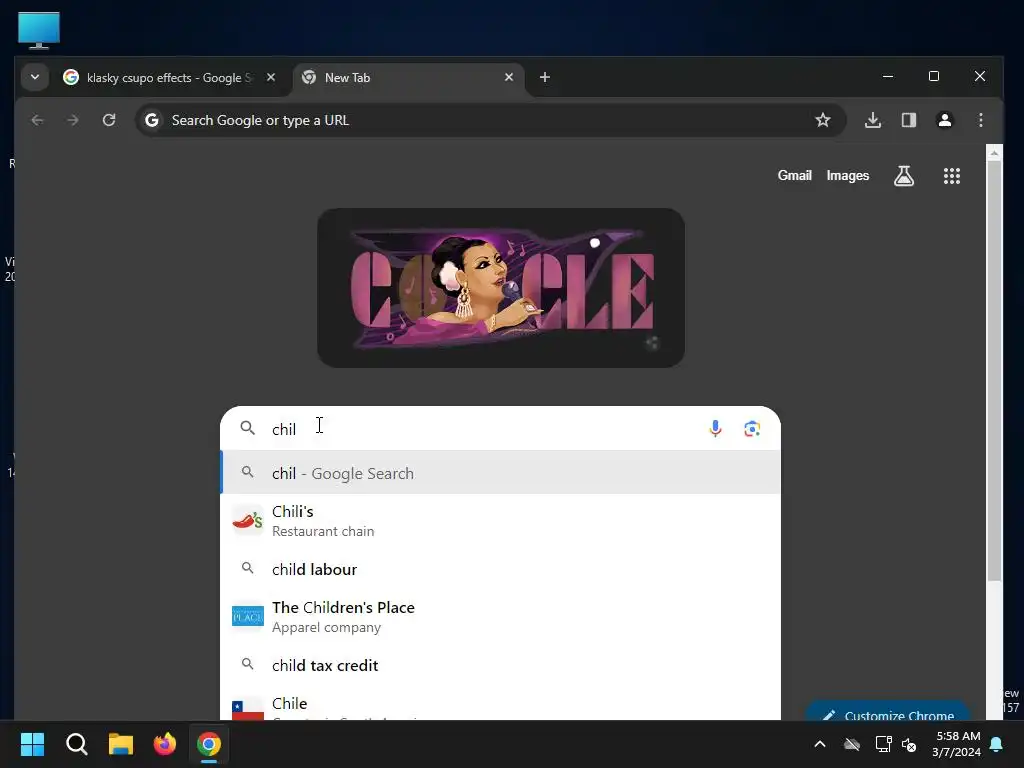
Task: Click the Google Doodle image
Action: [x=501, y=287]
